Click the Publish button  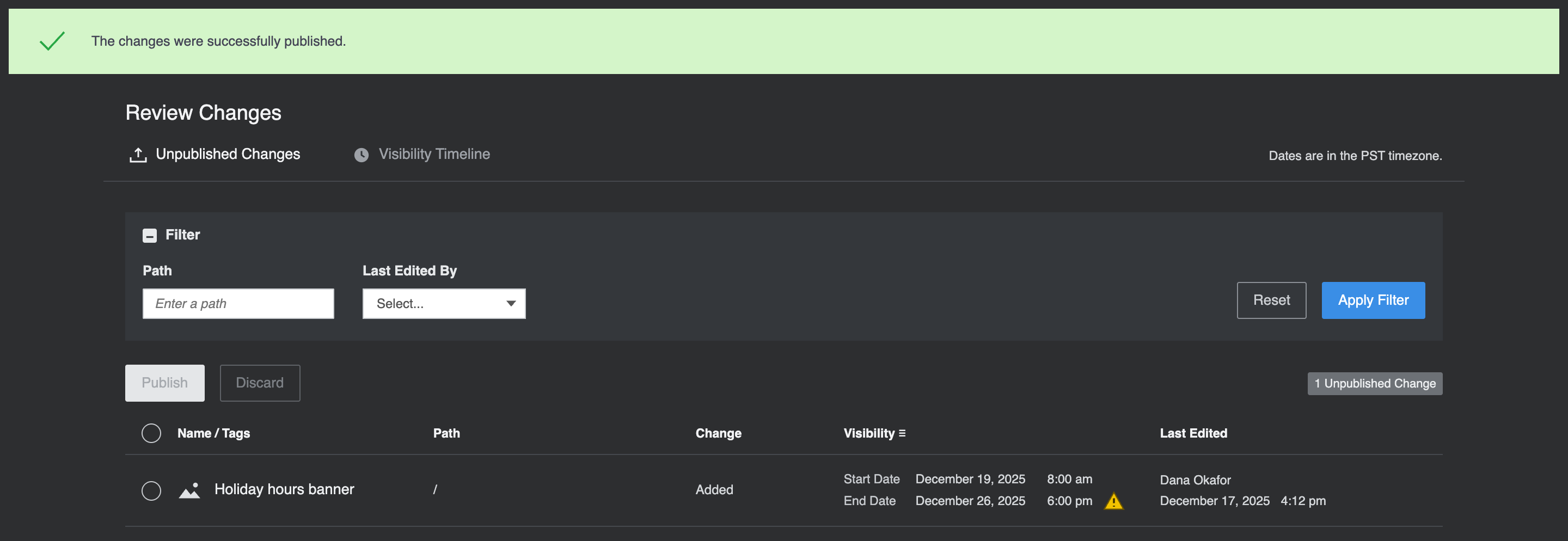[164, 383]
